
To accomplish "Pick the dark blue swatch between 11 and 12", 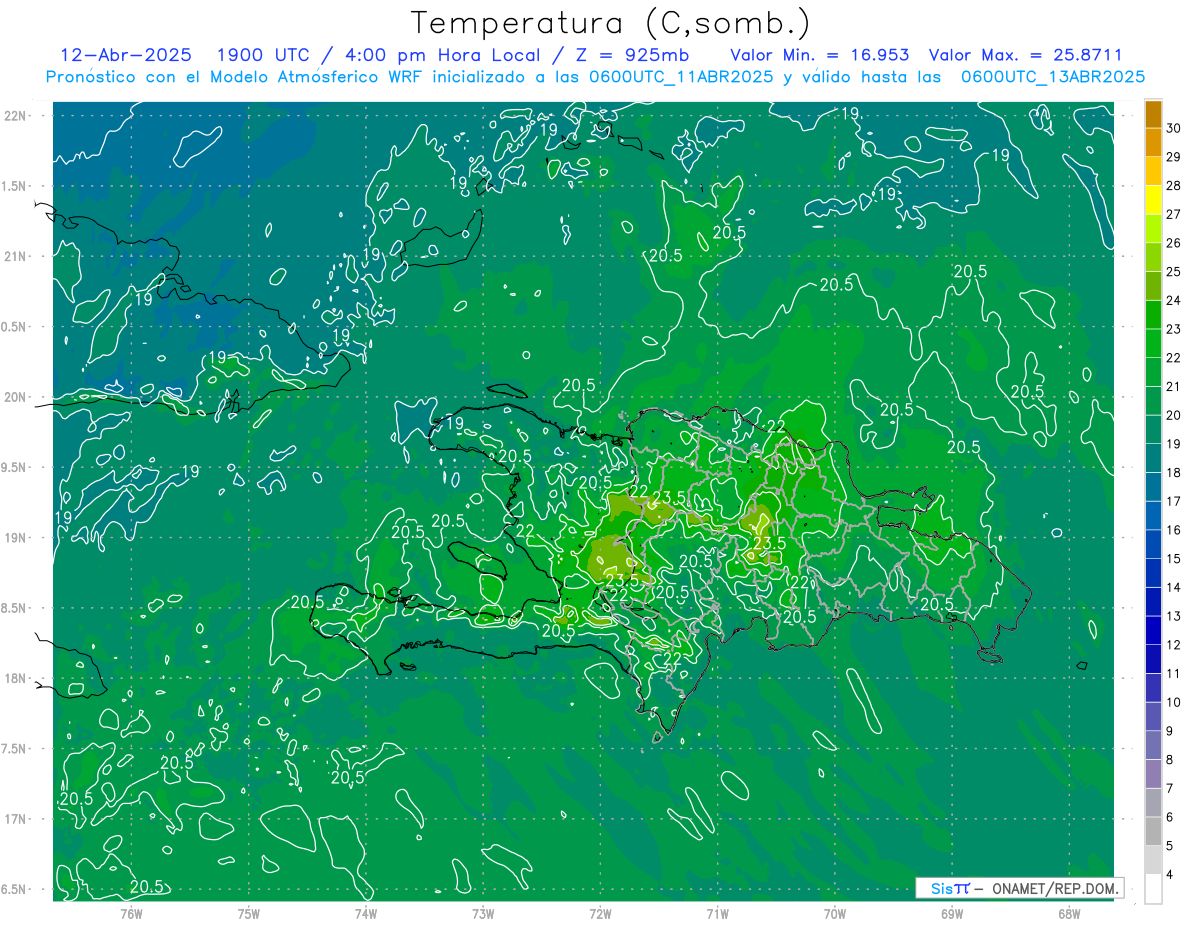I will click(x=1153, y=659).
